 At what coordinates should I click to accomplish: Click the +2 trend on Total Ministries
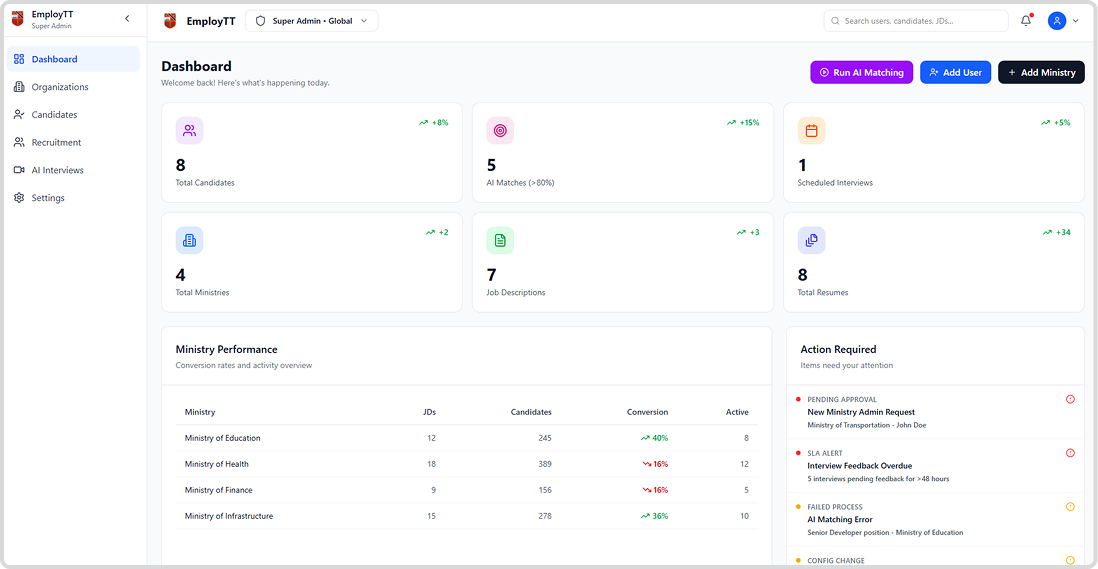pyautogui.click(x=437, y=232)
